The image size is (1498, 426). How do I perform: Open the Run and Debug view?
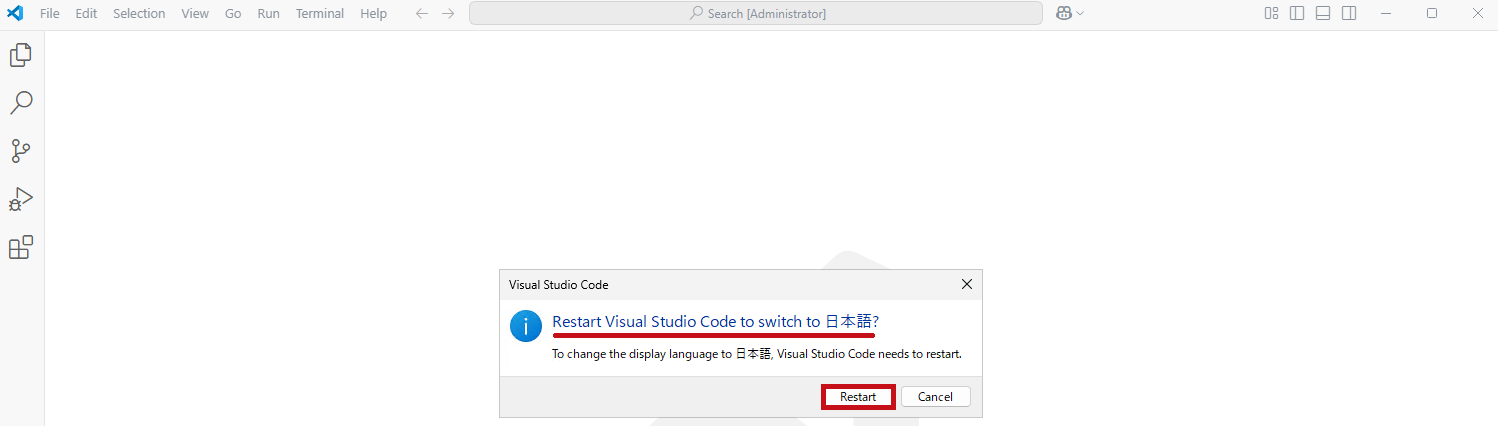(x=21, y=199)
